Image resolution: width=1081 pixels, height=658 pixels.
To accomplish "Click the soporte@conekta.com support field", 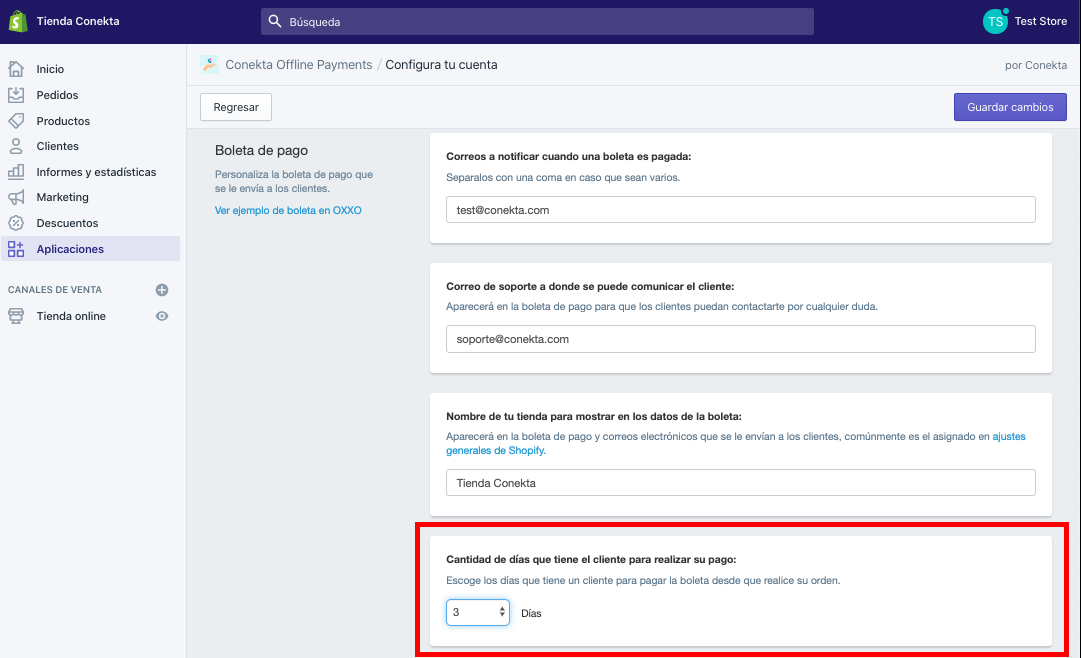I will (740, 339).
